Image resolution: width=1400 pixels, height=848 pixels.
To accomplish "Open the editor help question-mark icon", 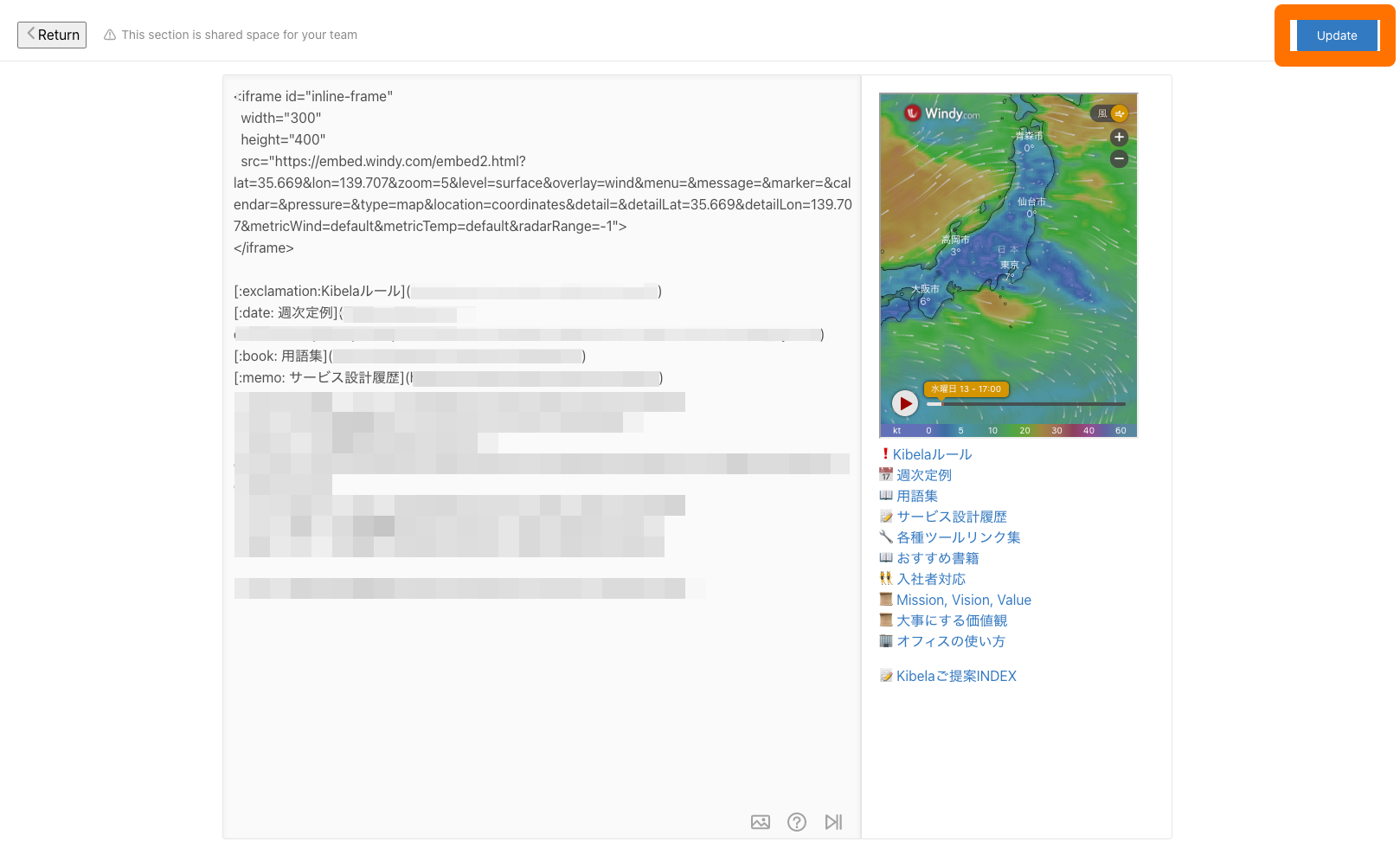I will [796, 822].
